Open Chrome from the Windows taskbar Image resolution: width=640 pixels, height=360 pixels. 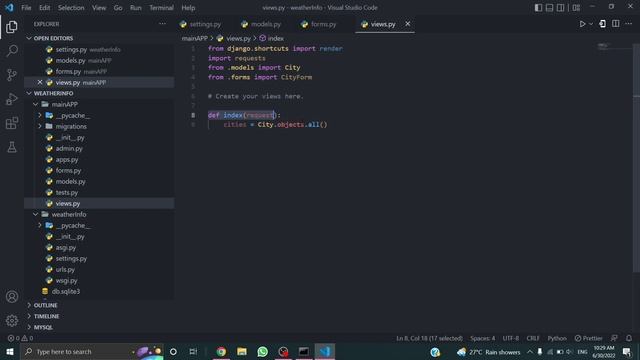coord(221,352)
